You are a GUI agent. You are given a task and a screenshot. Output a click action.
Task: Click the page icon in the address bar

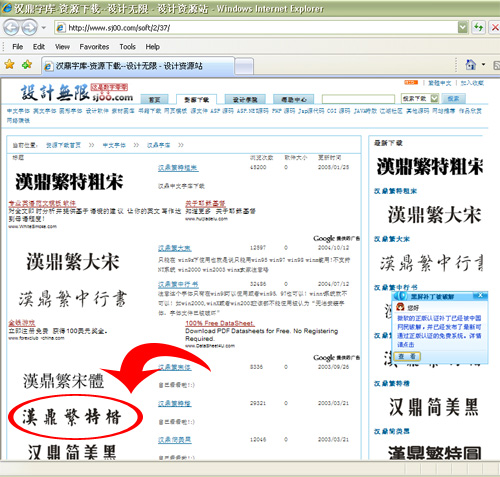pyautogui.click(x=60, y=28)
